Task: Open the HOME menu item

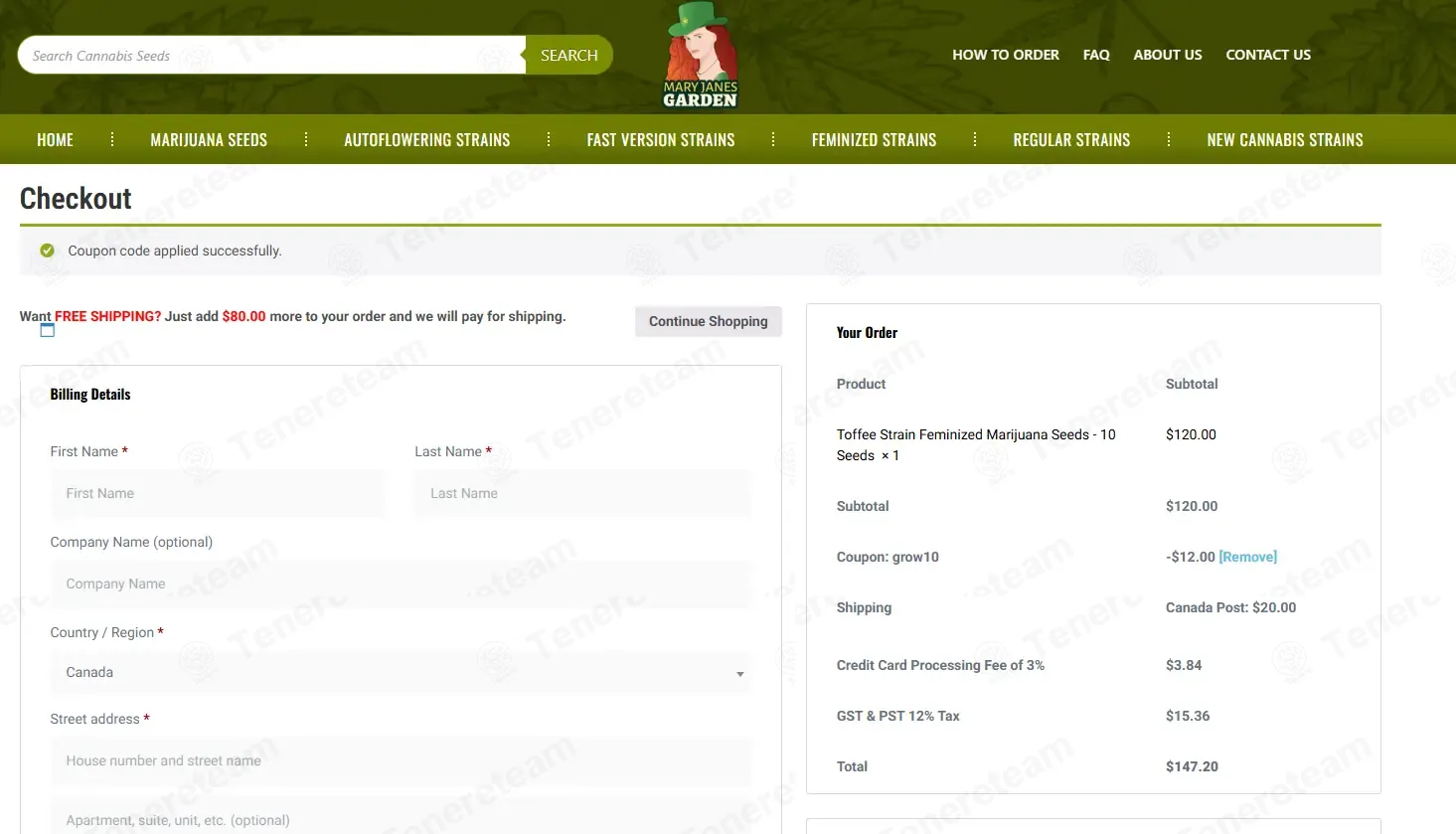Action: point(55,140)
